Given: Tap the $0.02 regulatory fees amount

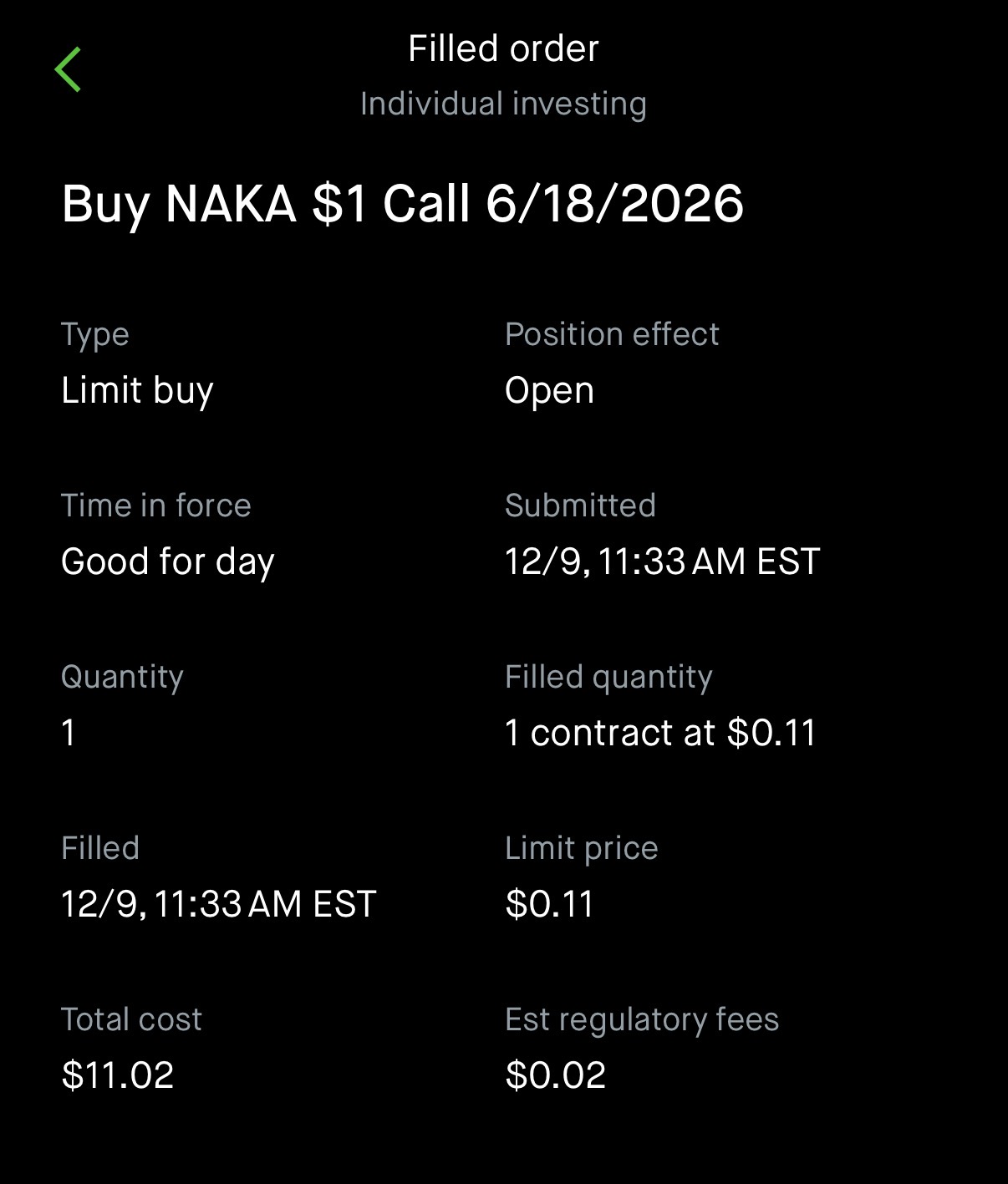Looking at the screenshot, I should [555, 1075].
